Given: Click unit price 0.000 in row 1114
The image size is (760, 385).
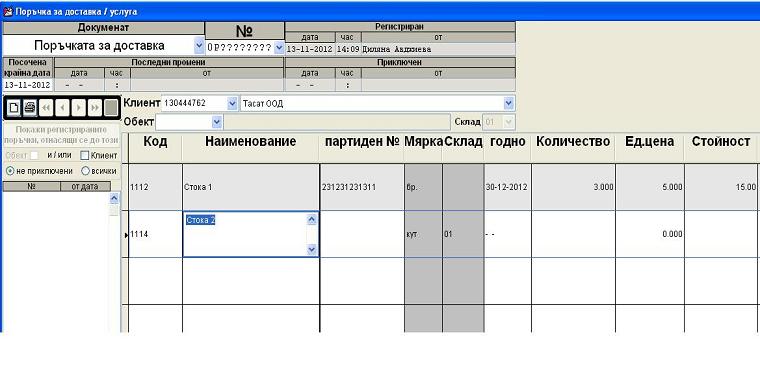Looking at the screenshot, I should pos(649,234).
